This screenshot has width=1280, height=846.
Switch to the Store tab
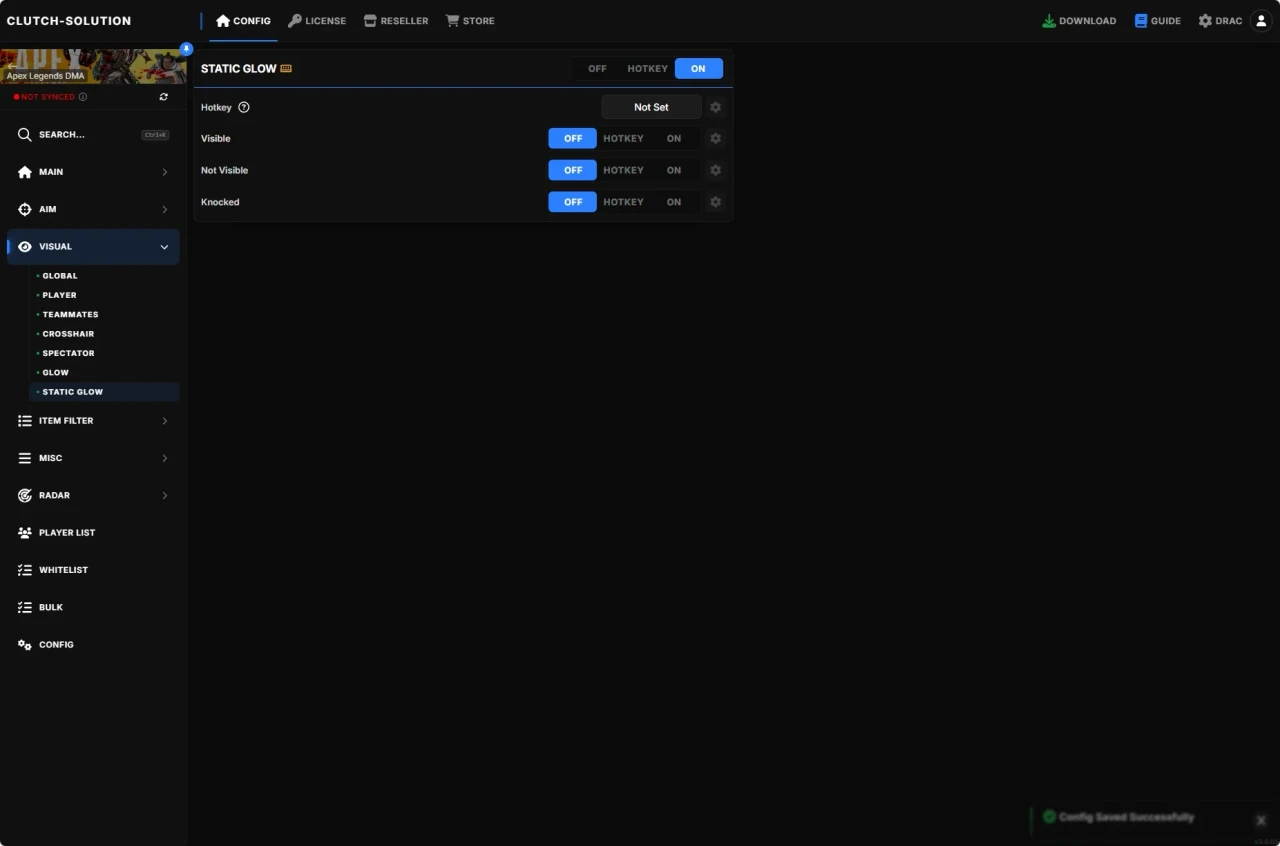[x=470, y=20]
